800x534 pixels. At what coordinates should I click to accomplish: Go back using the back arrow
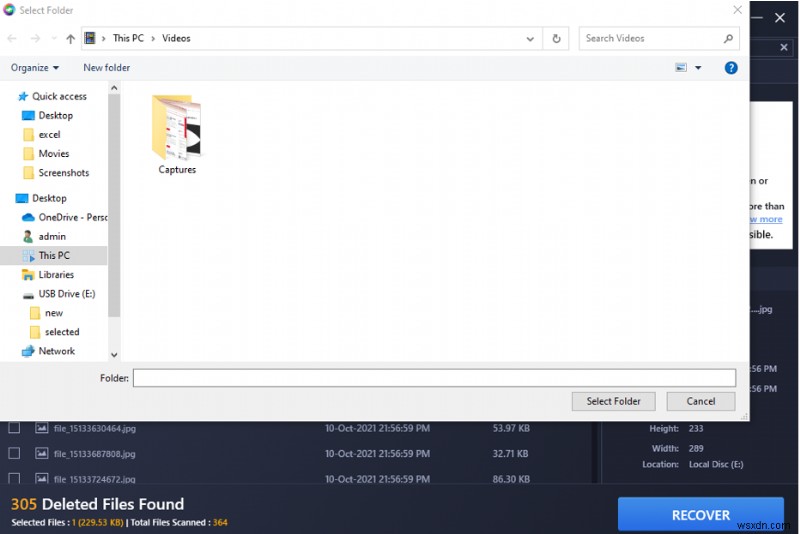coord(12,38)
